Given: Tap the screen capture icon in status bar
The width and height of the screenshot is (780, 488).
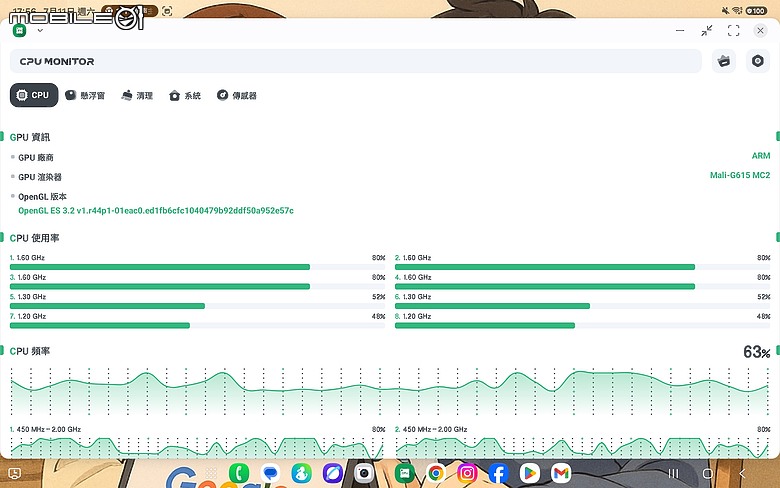Looking at the screenshot, I should coord(167,11).
